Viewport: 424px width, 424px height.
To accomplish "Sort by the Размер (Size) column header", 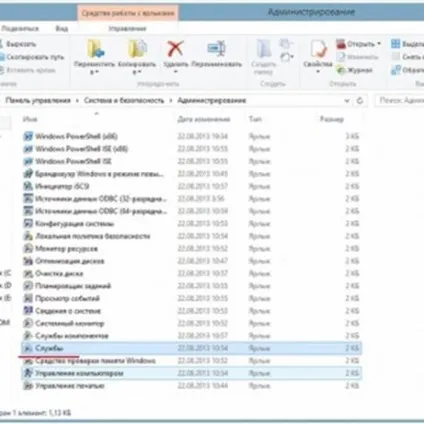I will (x=332, y=119).
